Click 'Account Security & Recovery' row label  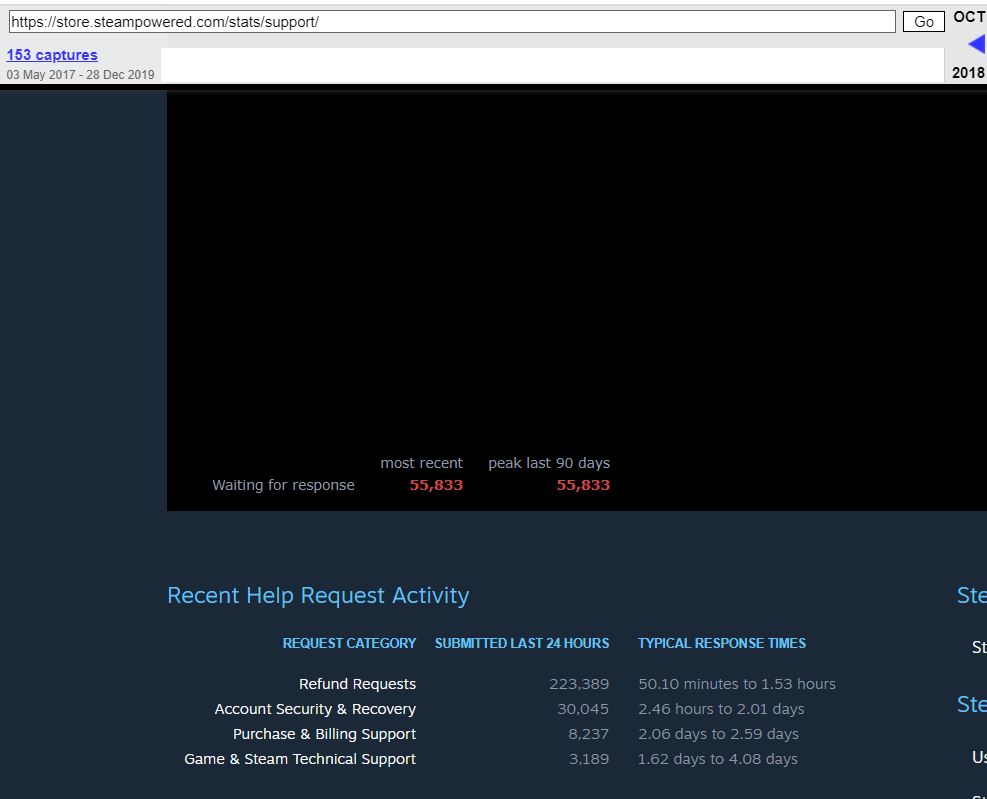point(315,709)
